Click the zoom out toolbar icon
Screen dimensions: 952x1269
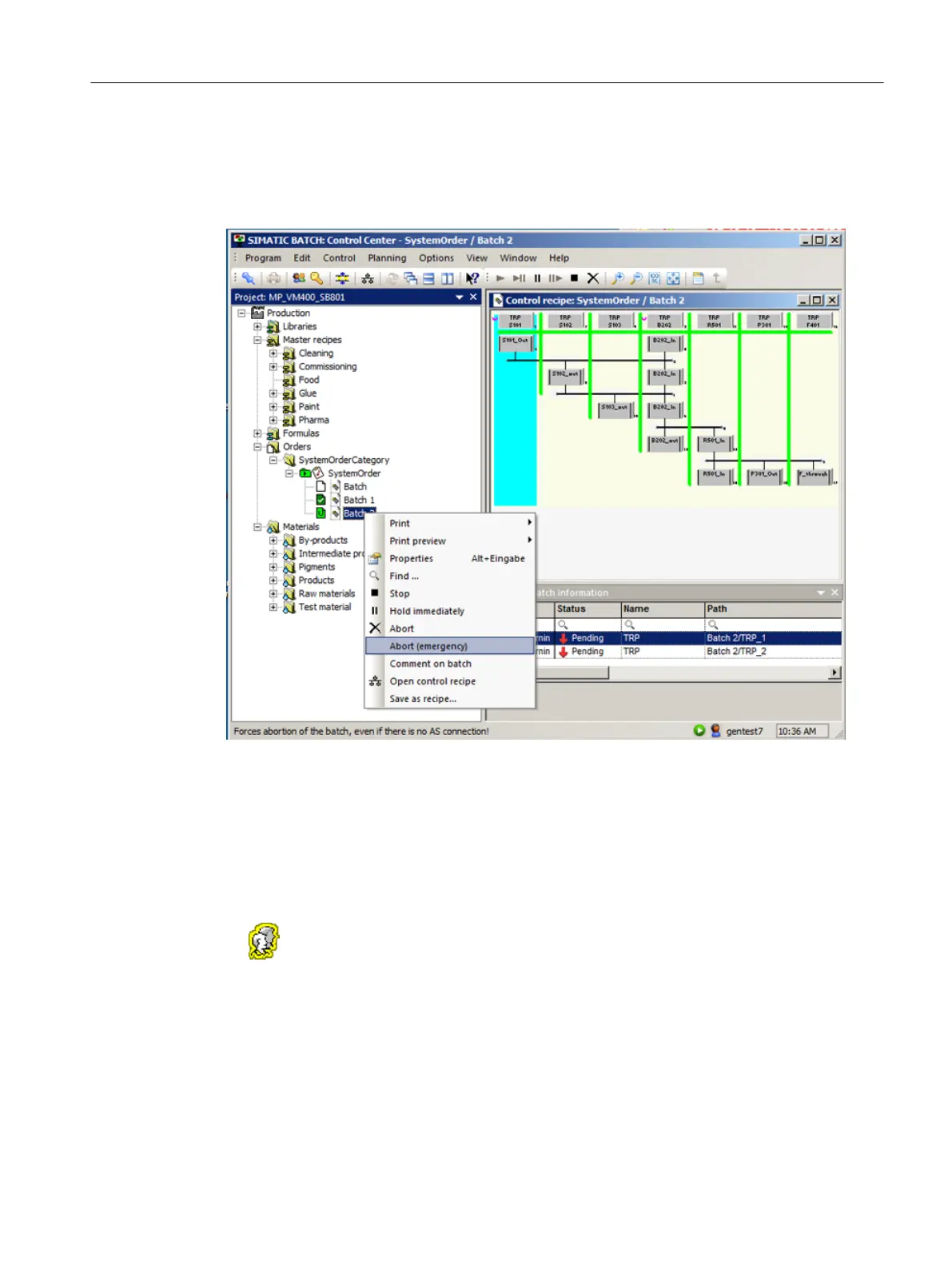pyautogui.click(x=636, y=278)
